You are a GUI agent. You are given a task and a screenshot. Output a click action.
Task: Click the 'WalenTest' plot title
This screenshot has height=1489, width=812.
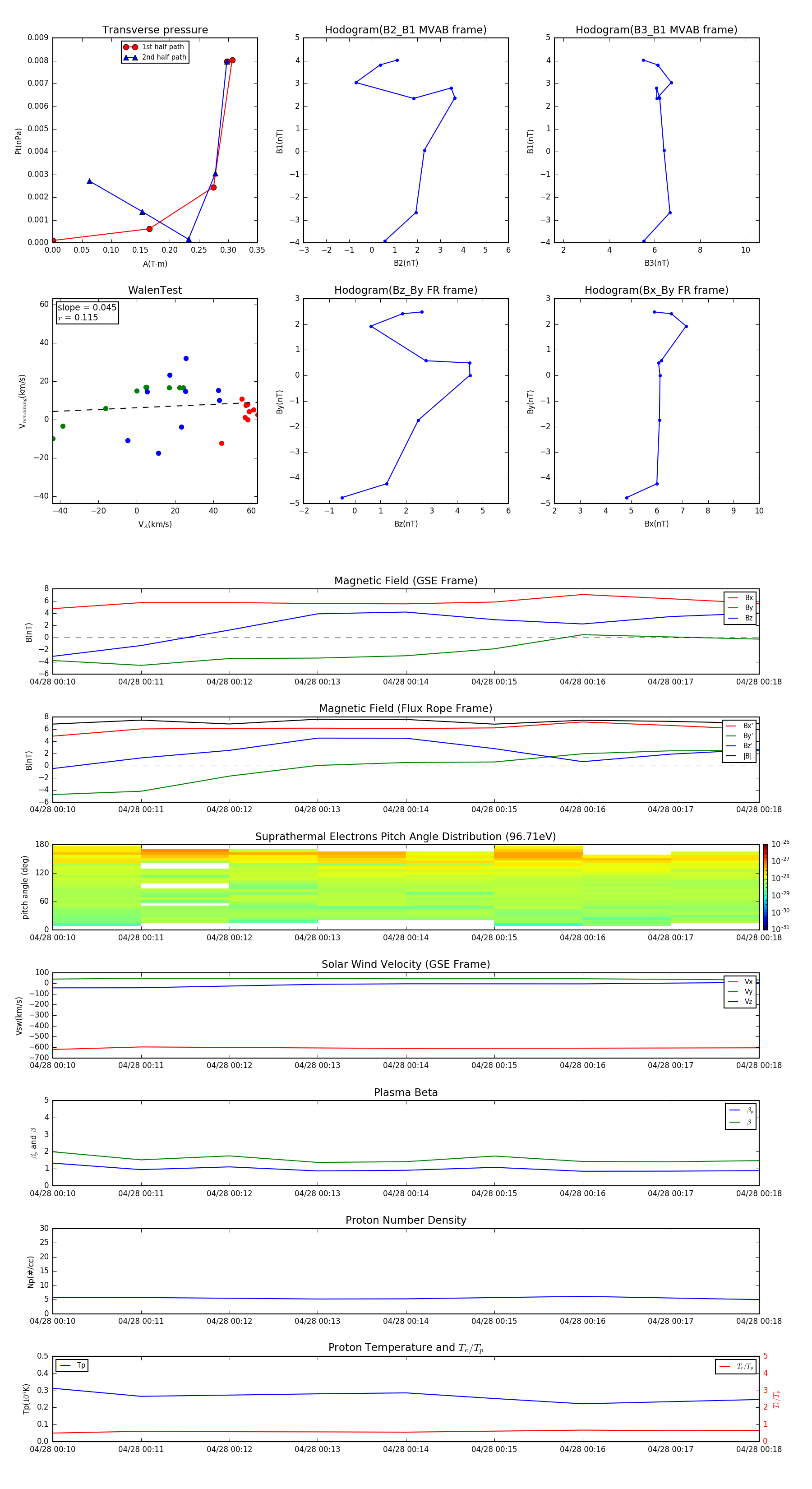(155, 290)
